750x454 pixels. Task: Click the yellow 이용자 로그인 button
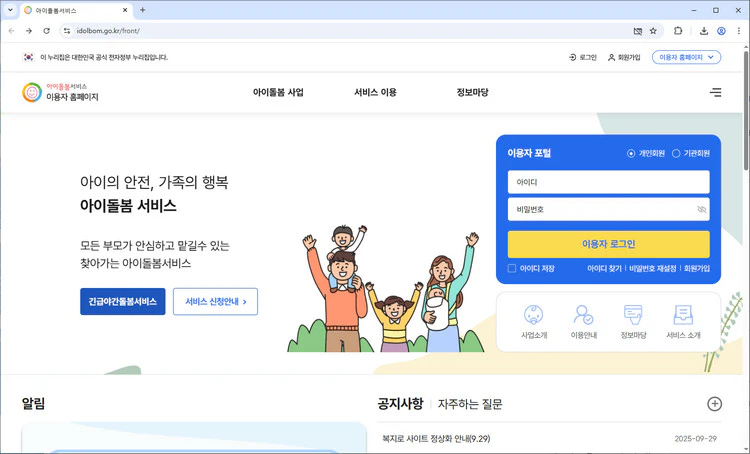click(608, 244)
